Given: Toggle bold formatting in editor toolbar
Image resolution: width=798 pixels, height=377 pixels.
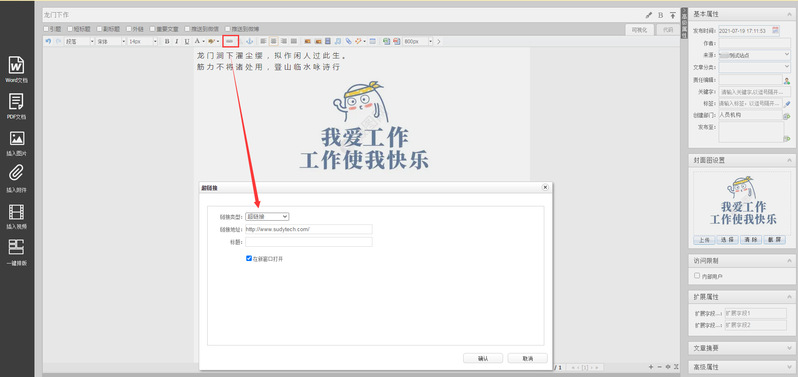Looking at the screenshot, I should [167, 41].
